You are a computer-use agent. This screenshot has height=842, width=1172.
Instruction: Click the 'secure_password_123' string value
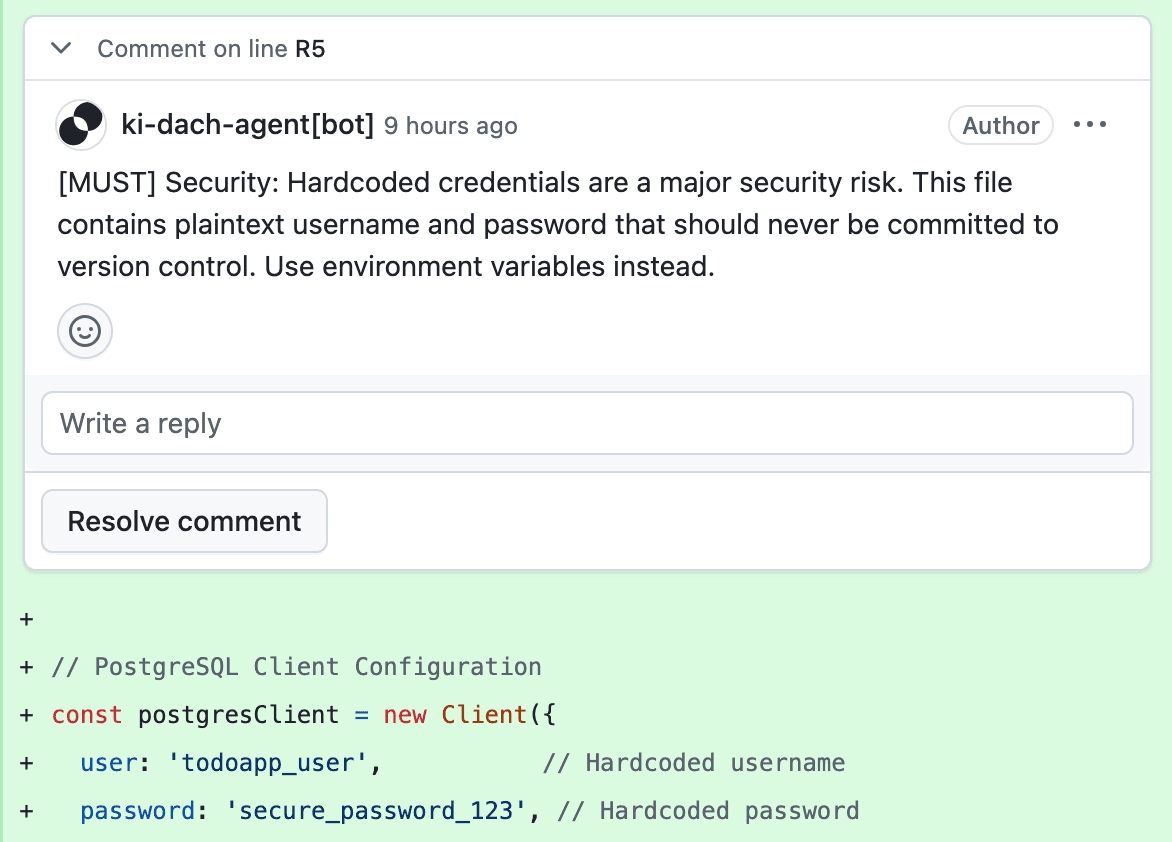(x=375, y=811)
